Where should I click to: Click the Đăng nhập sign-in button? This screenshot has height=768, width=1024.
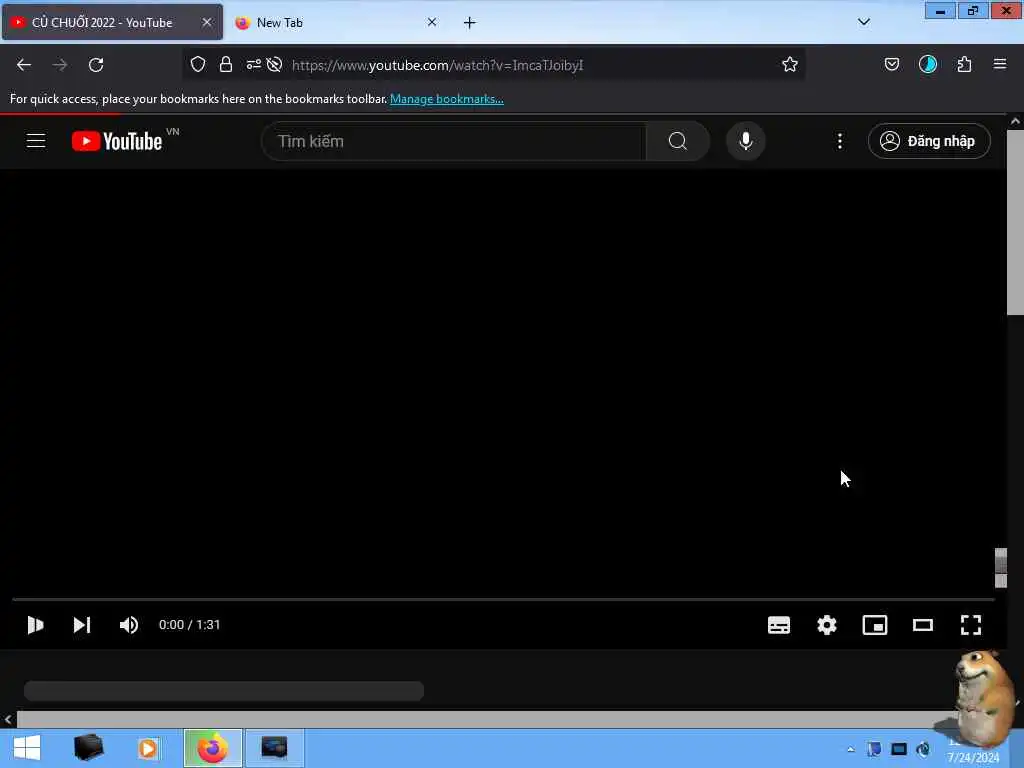point(929,141)
